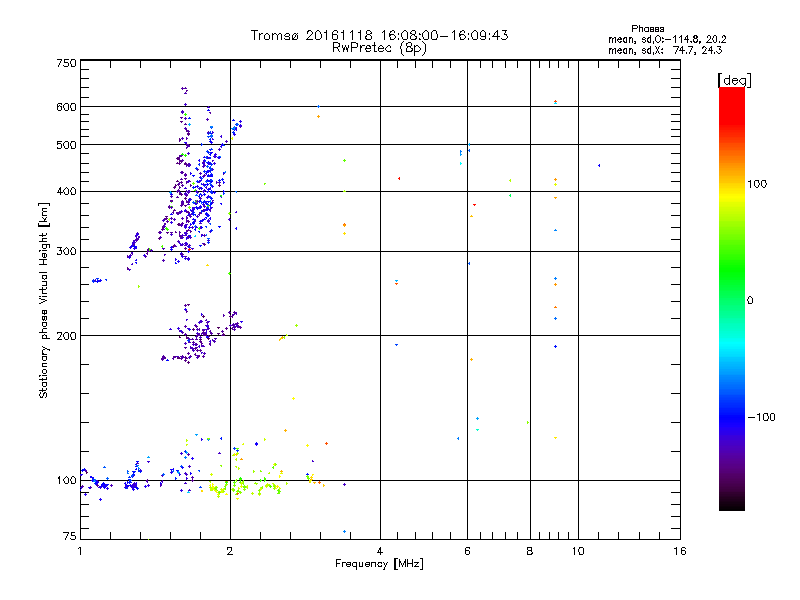Click the y-axis tick label '750'
The height and width of the screenshot is (600, 800).
coord(67,63)
